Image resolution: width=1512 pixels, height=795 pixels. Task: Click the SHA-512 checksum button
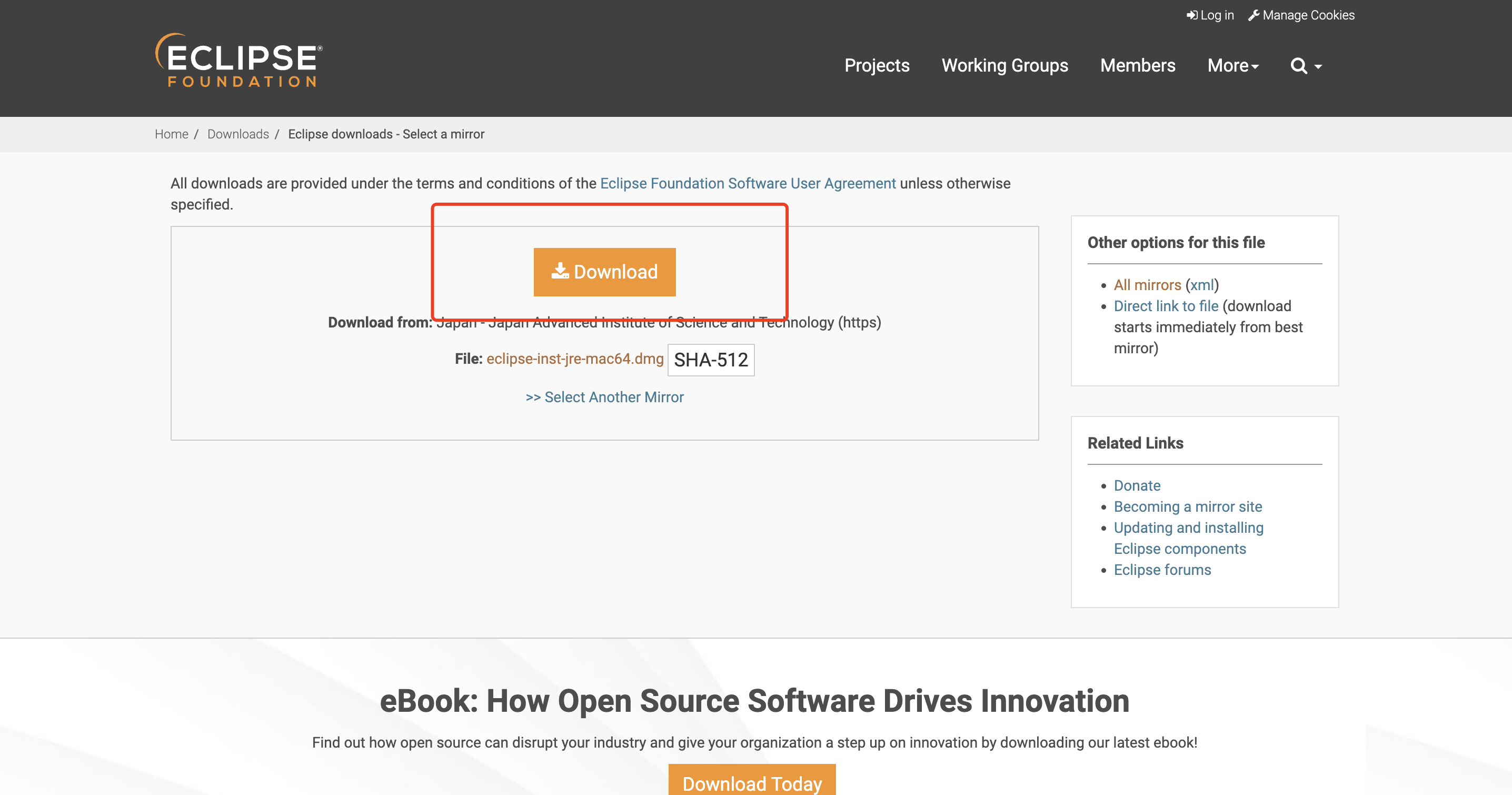(x=710, y=360)
